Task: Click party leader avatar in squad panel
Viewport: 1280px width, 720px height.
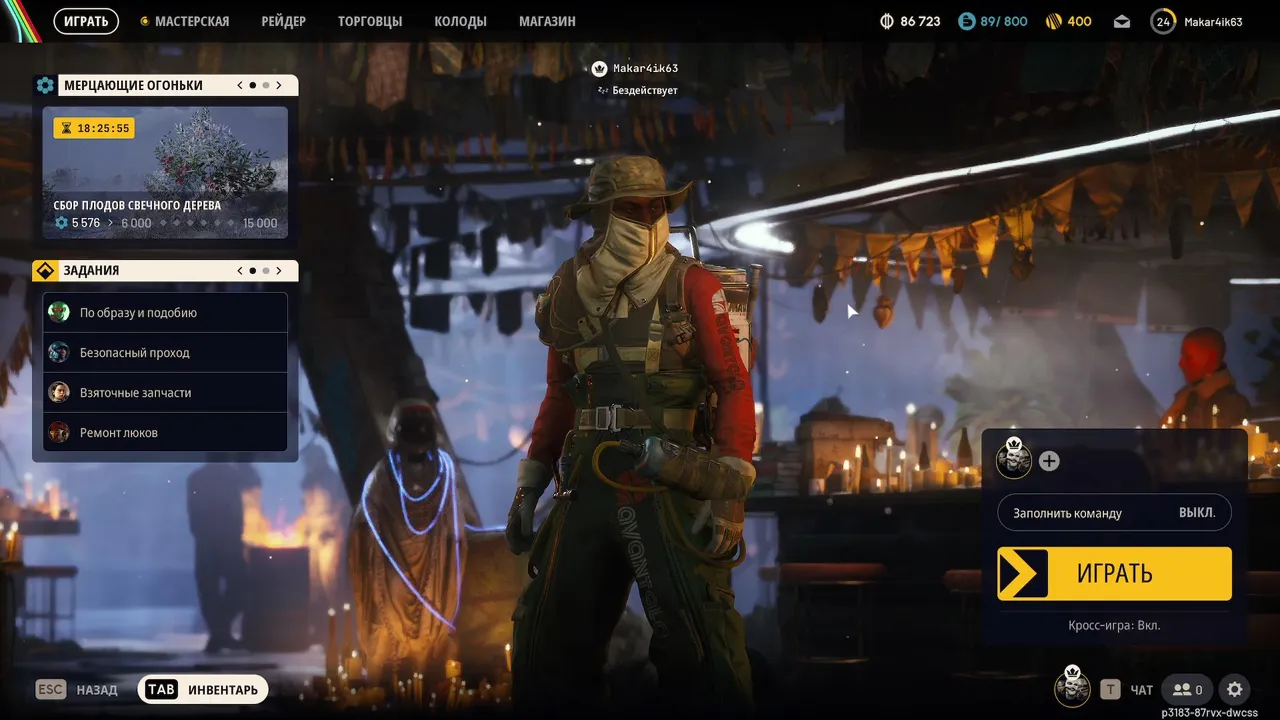Action: pos(1013,459)
